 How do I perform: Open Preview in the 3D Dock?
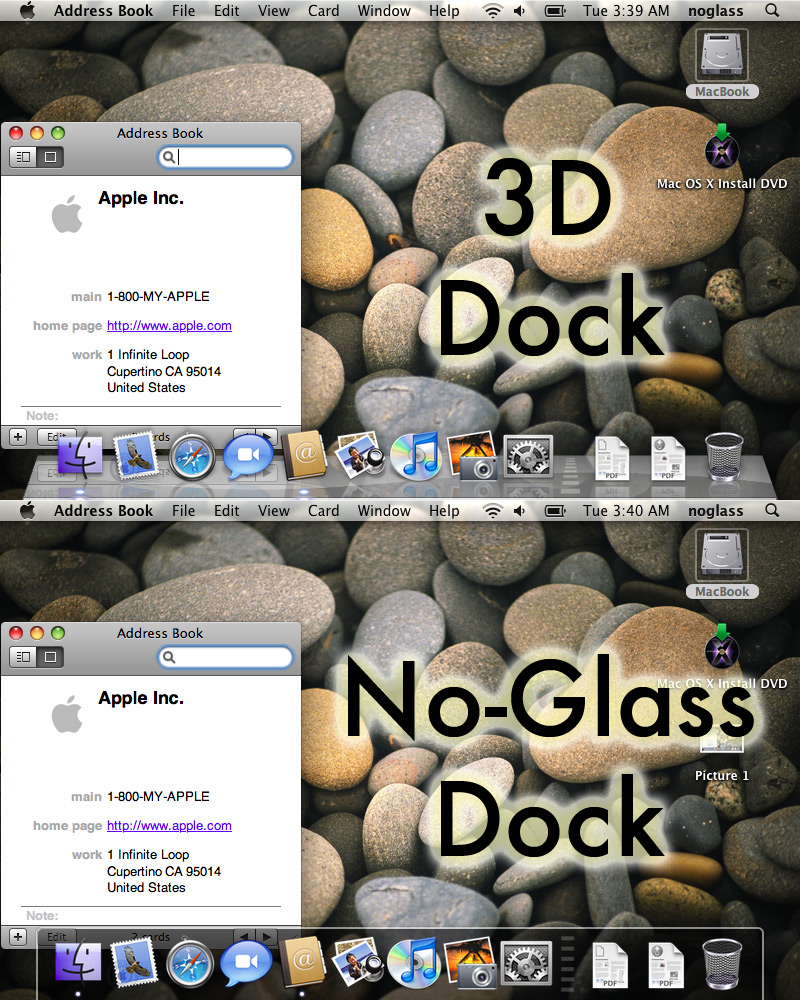[360, 455]
